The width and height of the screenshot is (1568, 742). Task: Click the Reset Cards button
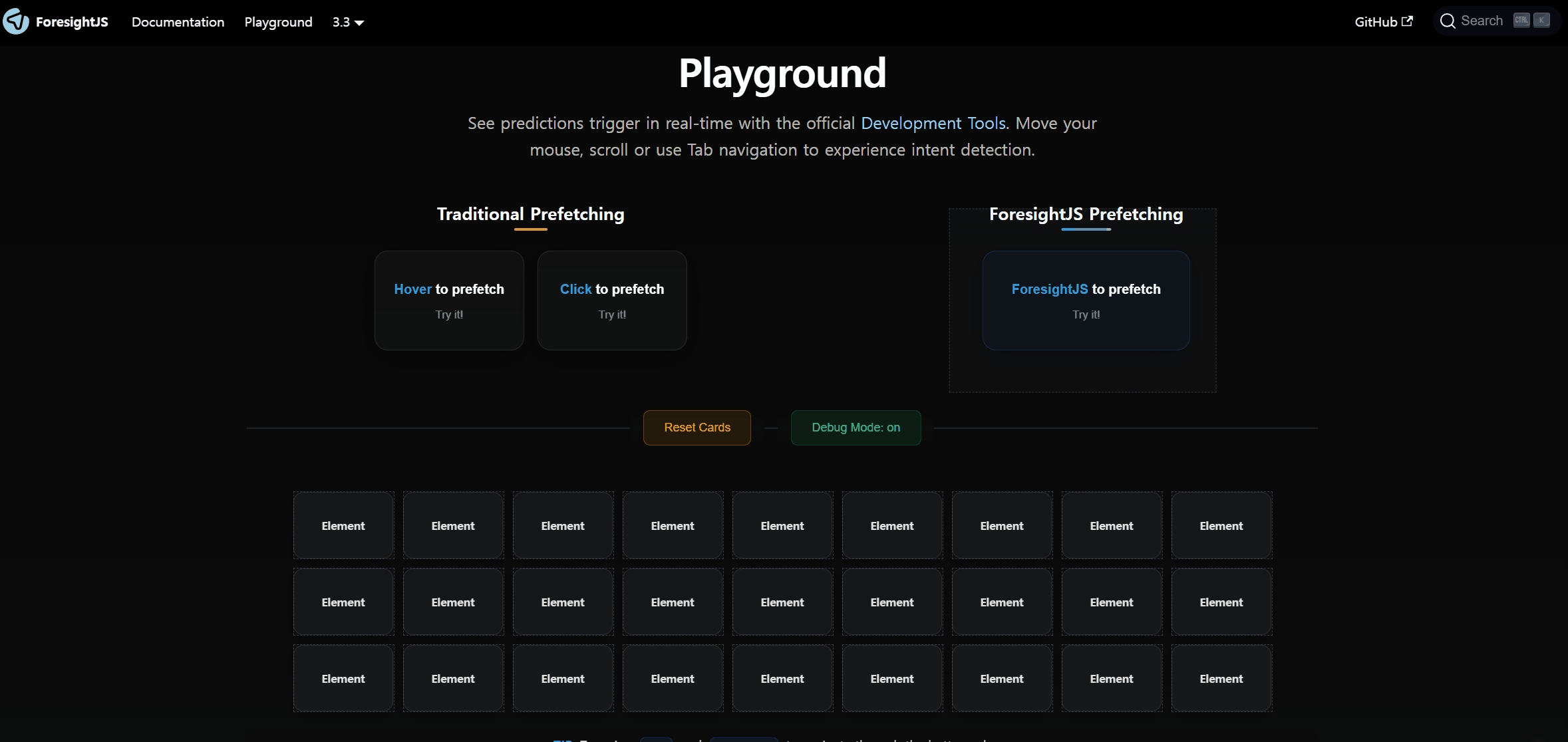[697, 428]
